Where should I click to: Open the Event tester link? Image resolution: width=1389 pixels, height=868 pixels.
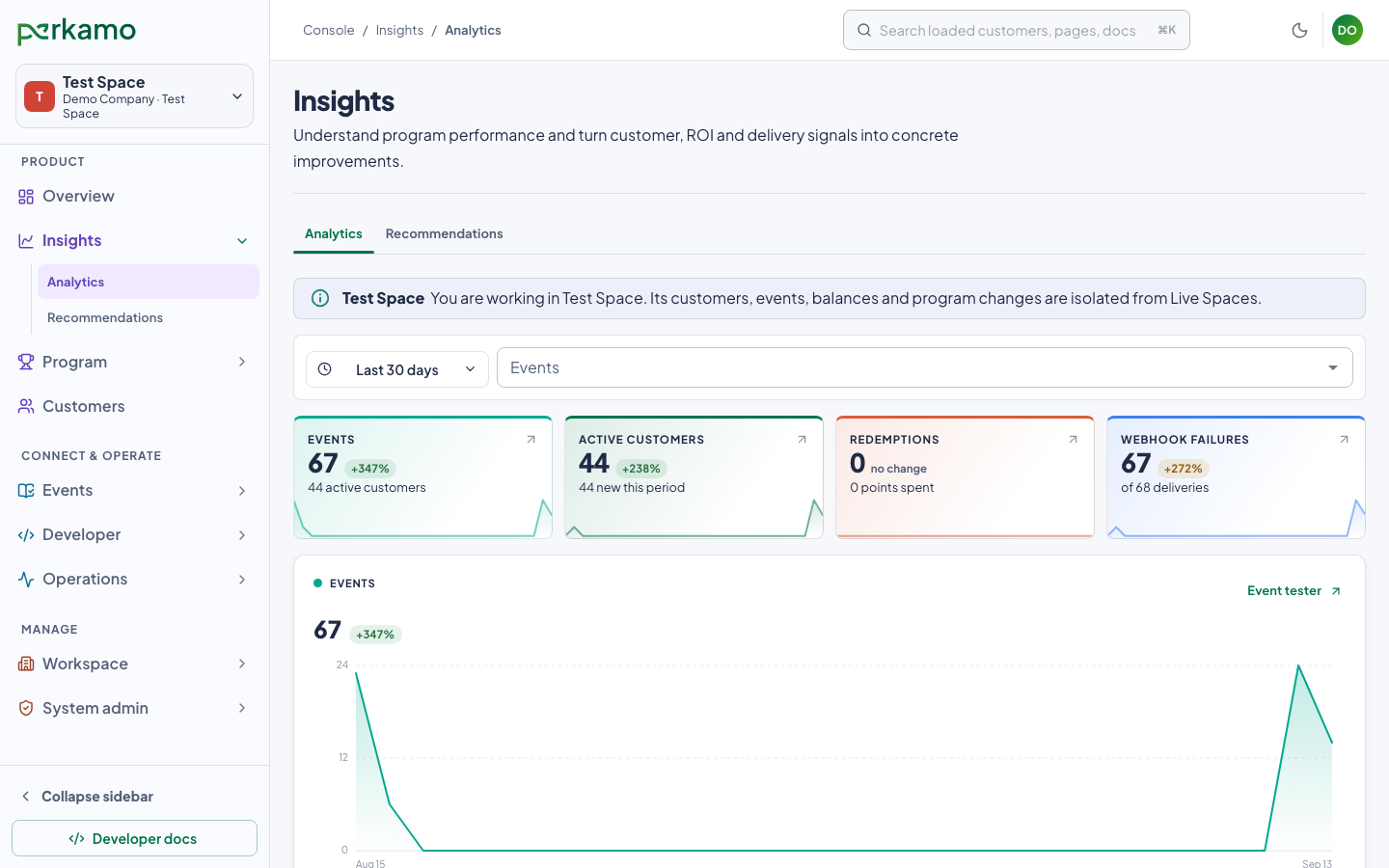coord(1294,590)
